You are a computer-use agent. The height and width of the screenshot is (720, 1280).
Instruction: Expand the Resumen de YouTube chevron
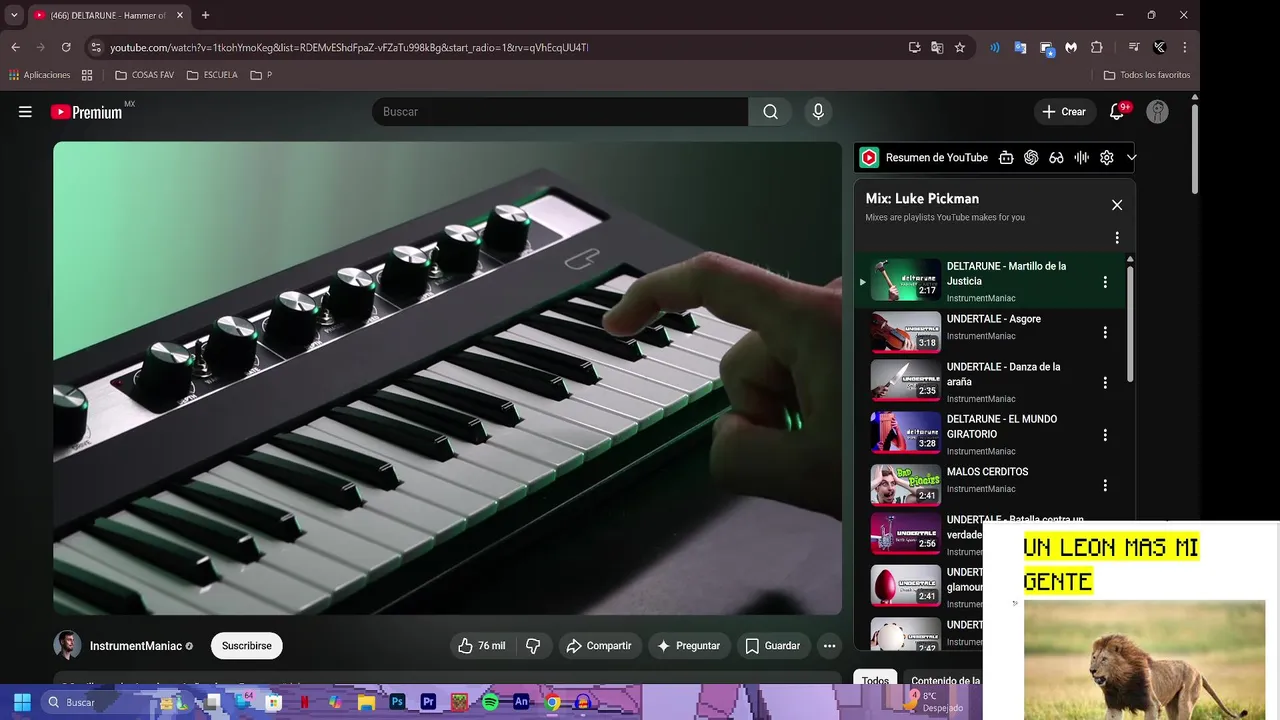1132,157
